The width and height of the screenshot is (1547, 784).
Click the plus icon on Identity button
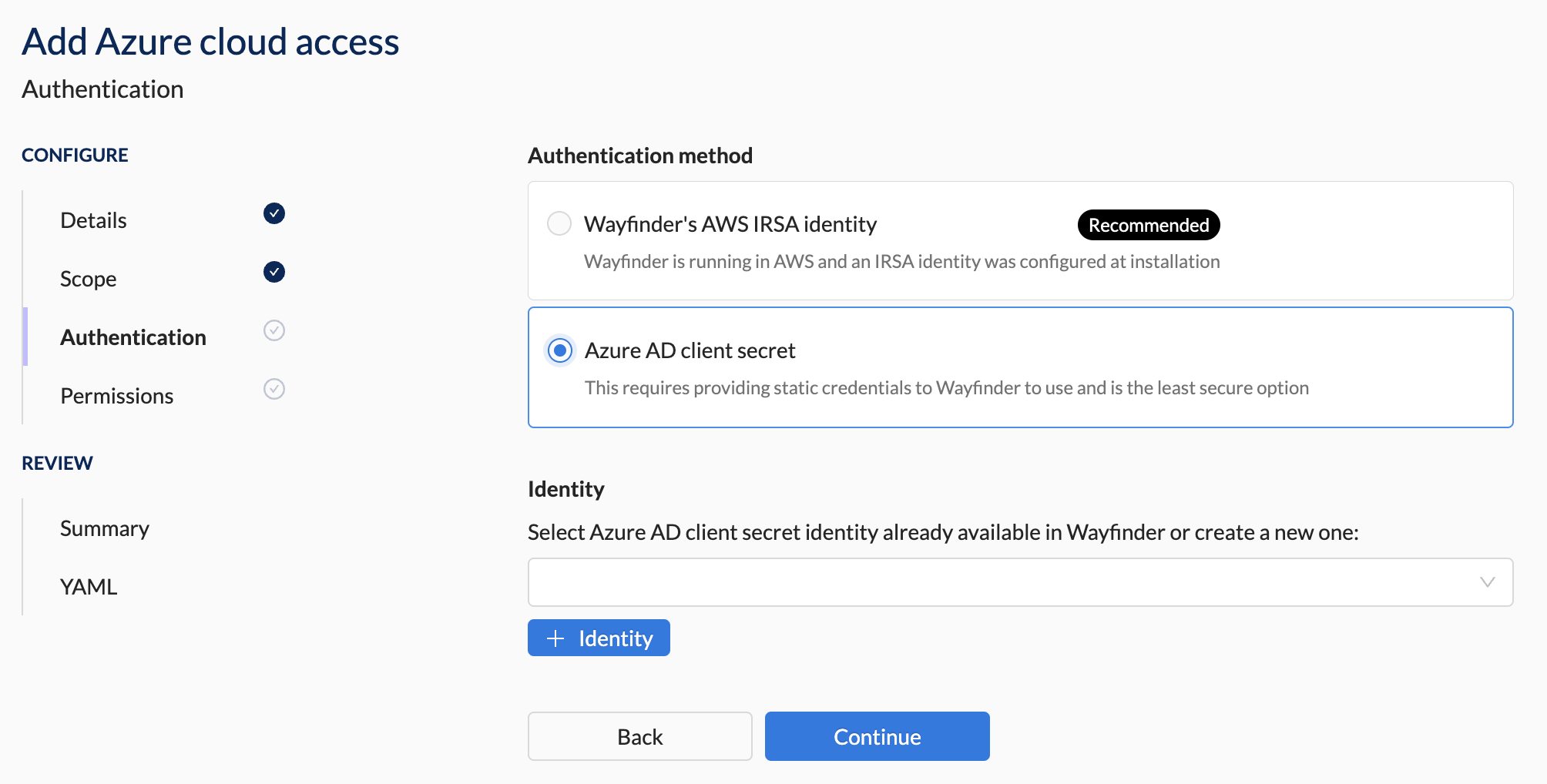tap(555, 638)
